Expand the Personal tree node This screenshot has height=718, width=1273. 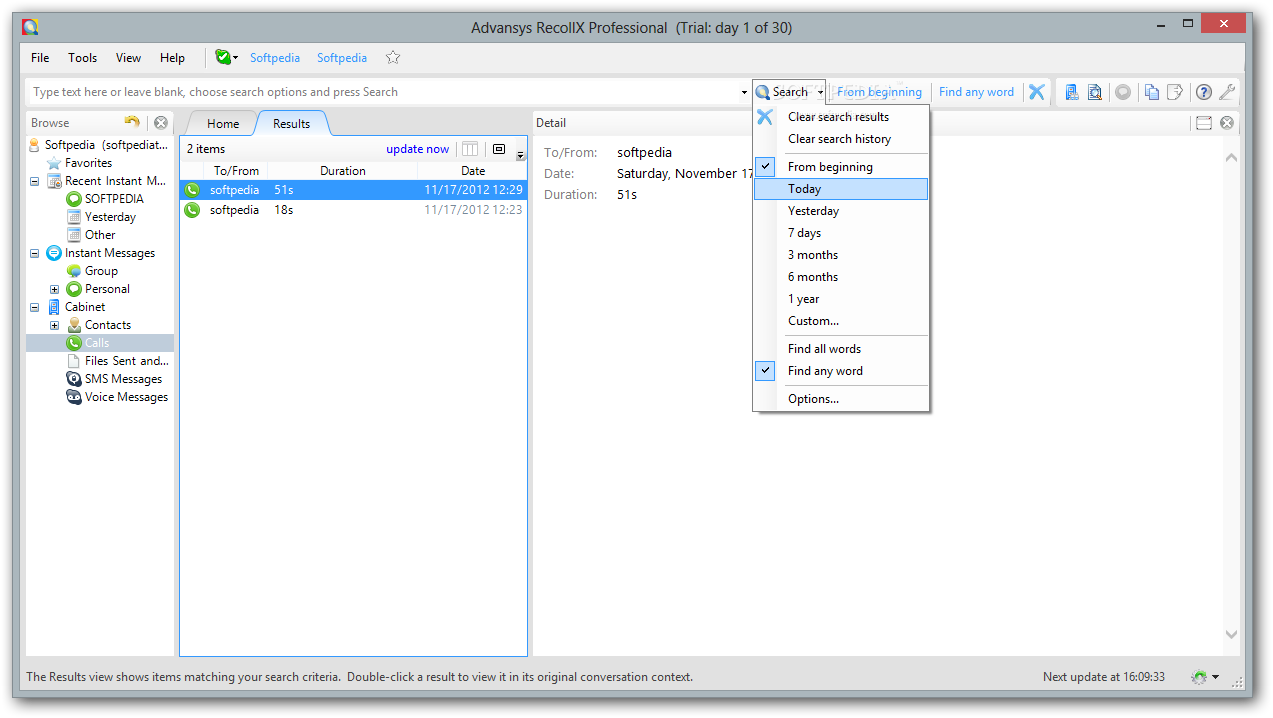pos(54,289)
